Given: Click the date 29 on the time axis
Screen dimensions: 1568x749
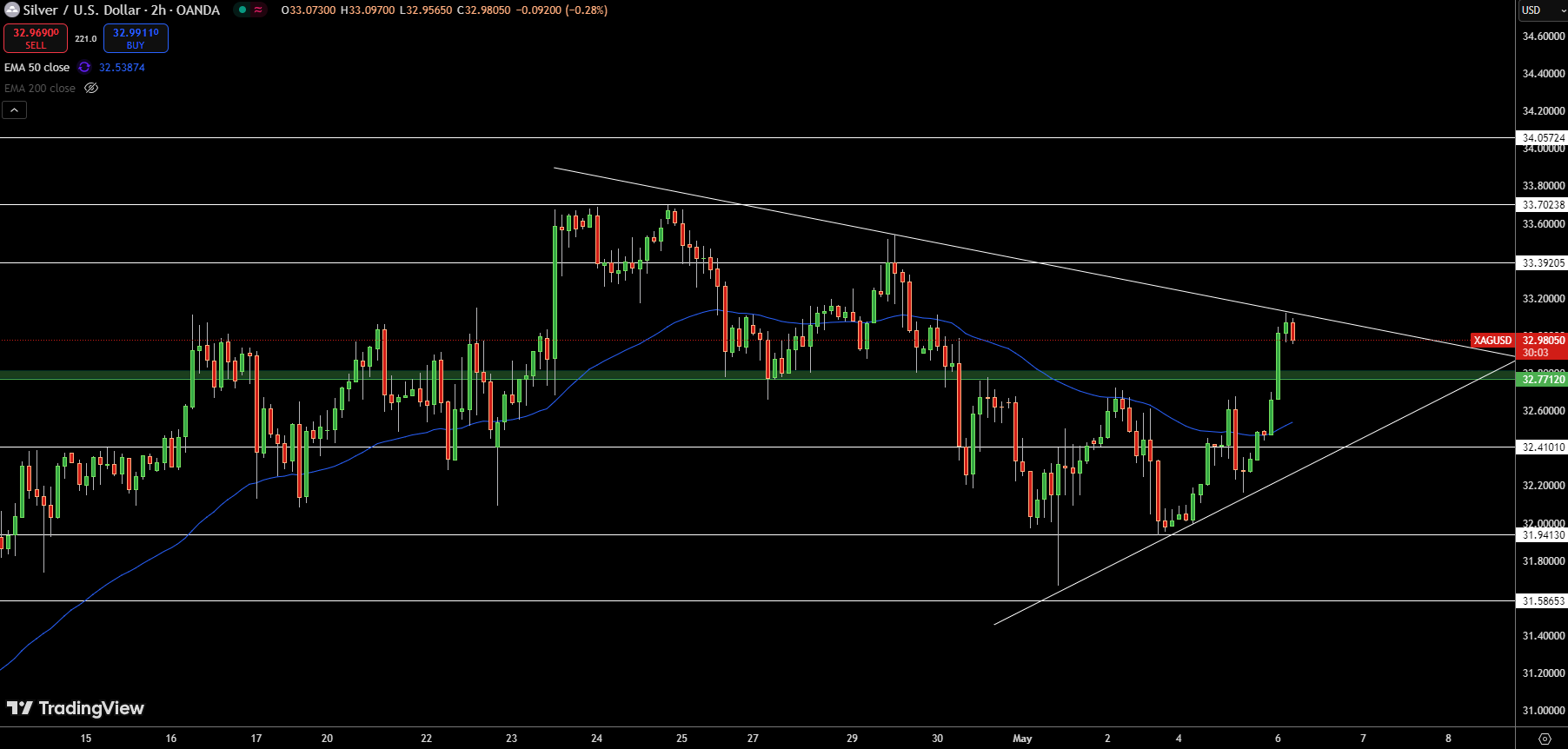Looking at the screenshot, I should [x=852, y=739].
